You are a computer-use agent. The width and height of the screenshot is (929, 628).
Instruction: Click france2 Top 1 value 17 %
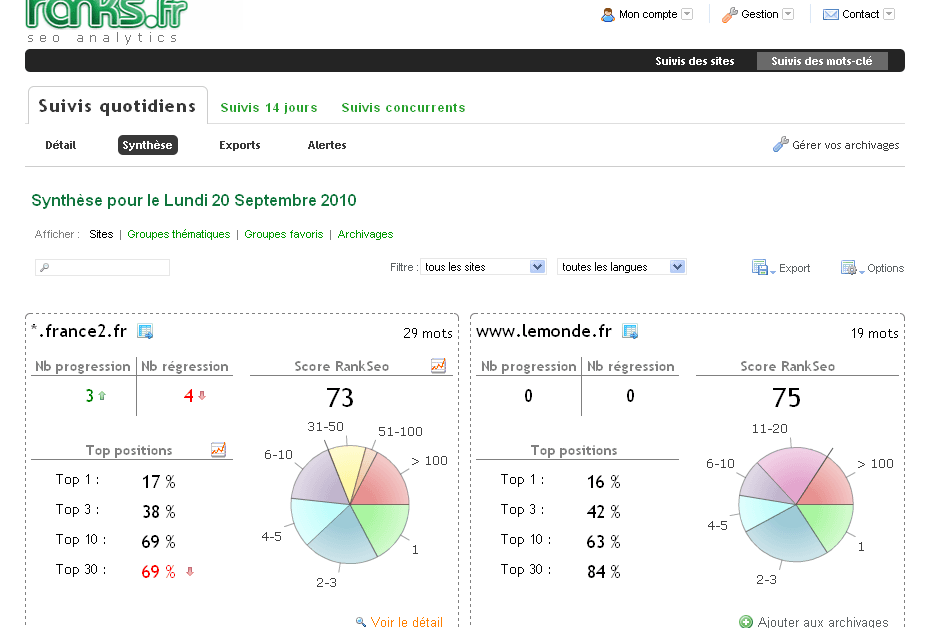tap(158, 481)
